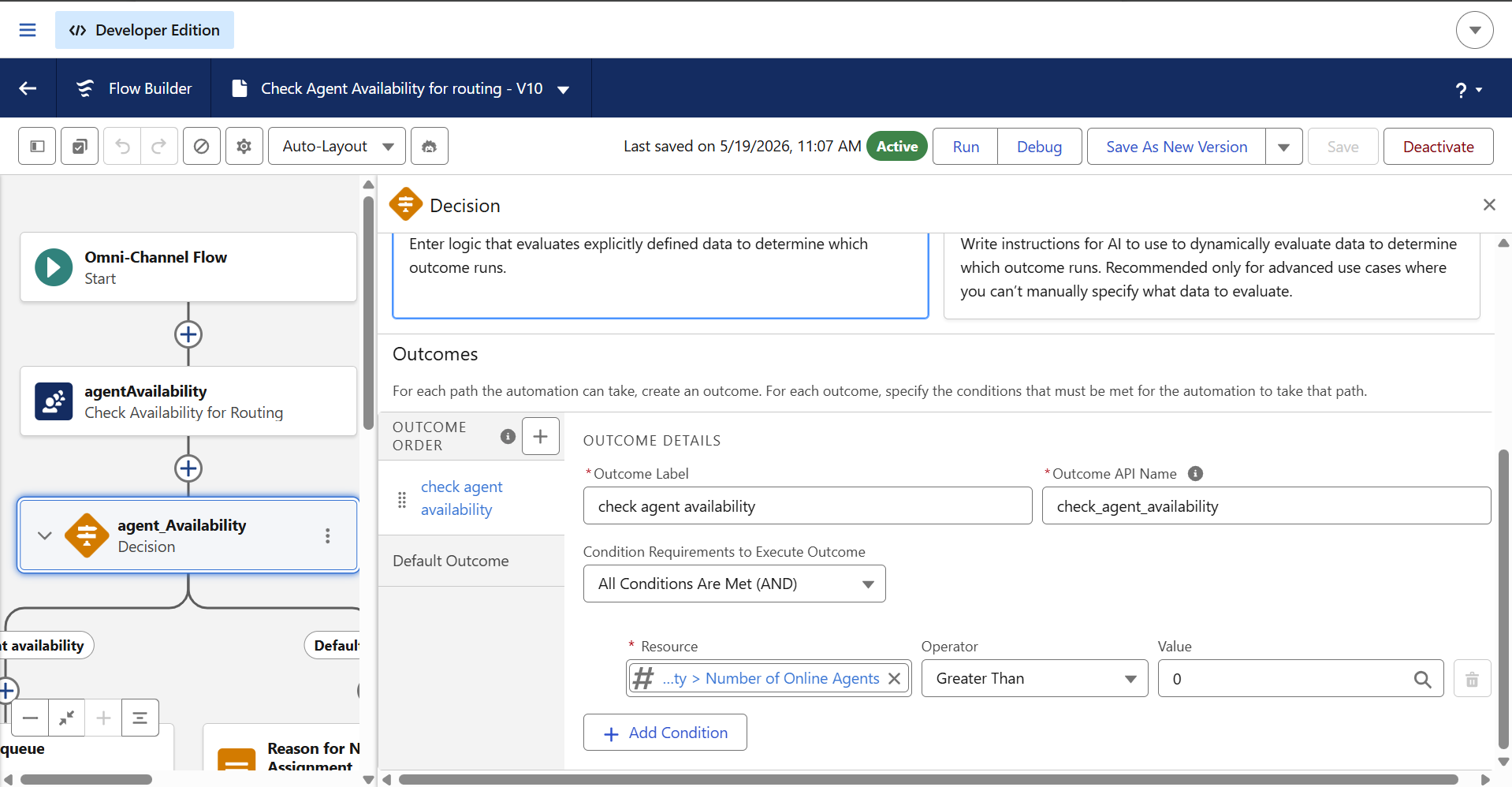Screen dimensions: 1512x787
Task: Click the Omni-Channel Flow start play icon
Action: pos(54,267)
